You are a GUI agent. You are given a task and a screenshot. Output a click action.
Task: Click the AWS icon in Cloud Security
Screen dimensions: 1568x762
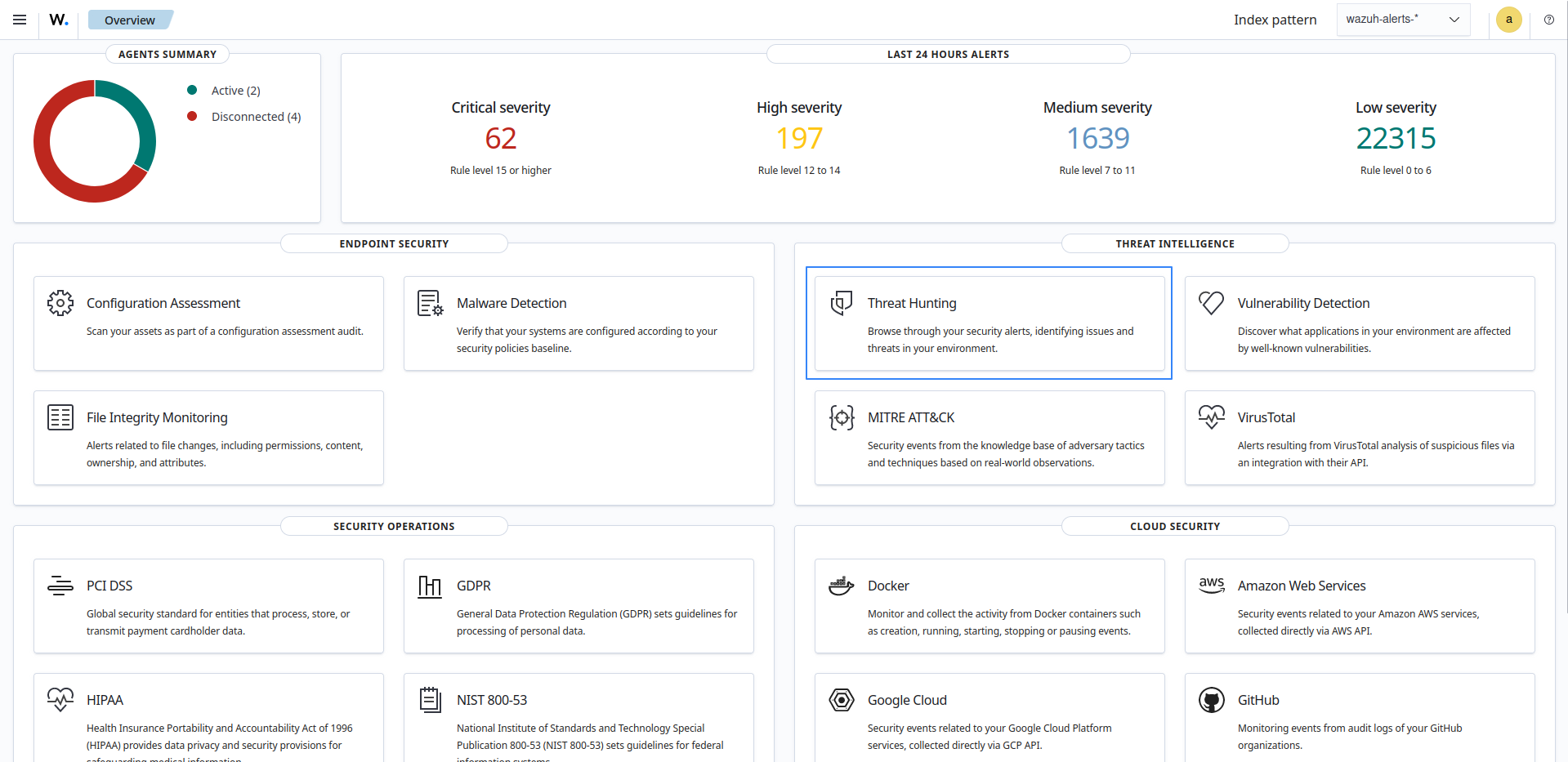pyautogui.click(x=1212, y=585)
